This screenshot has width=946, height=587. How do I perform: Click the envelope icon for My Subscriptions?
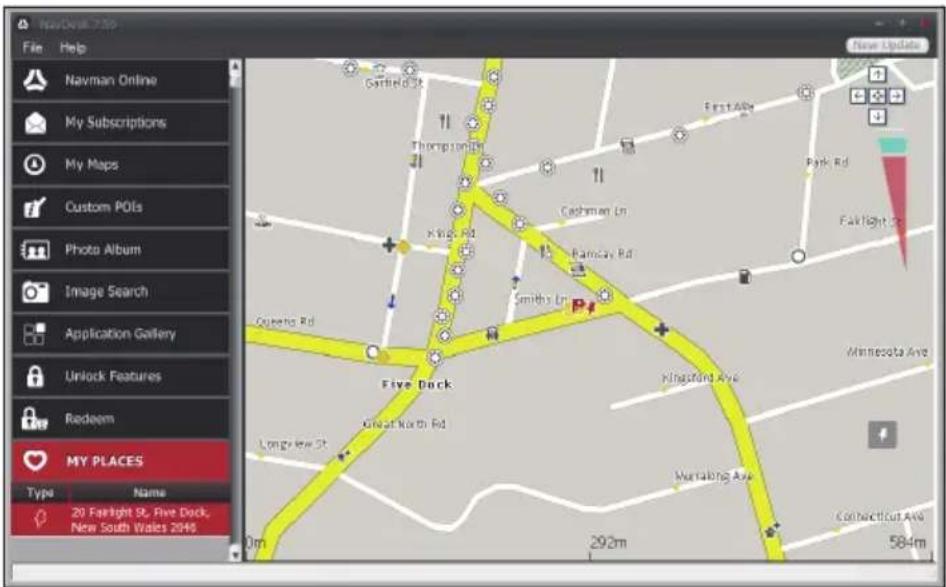click(35, 122)
